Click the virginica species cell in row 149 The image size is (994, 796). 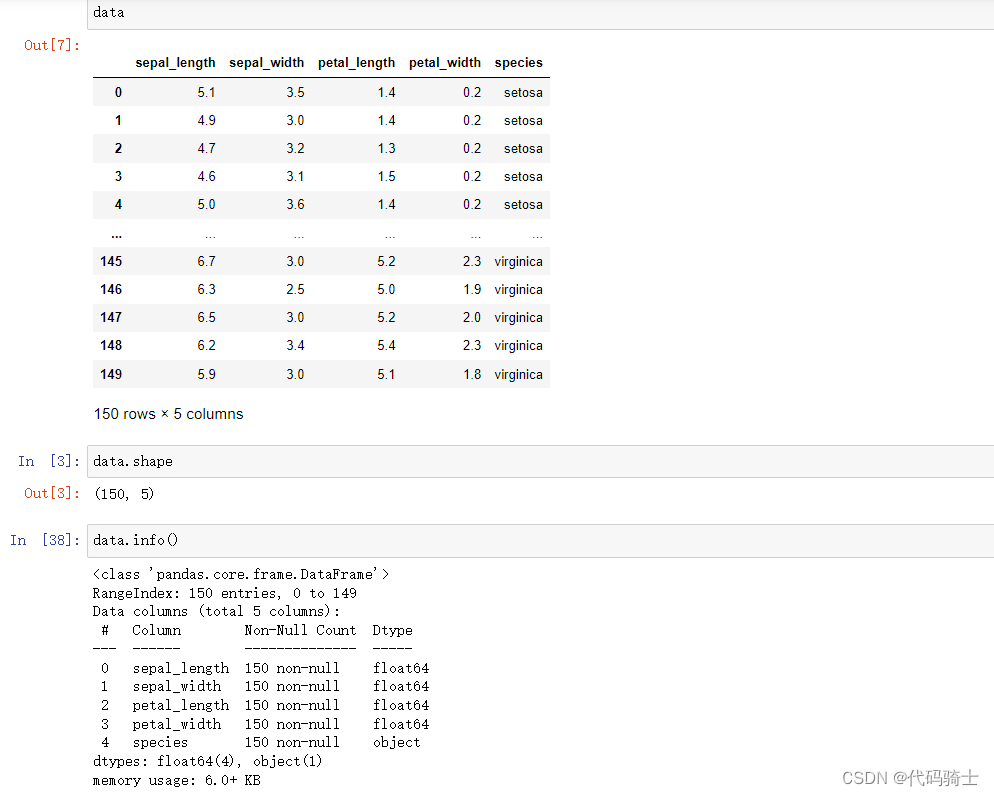click(519, 375)
